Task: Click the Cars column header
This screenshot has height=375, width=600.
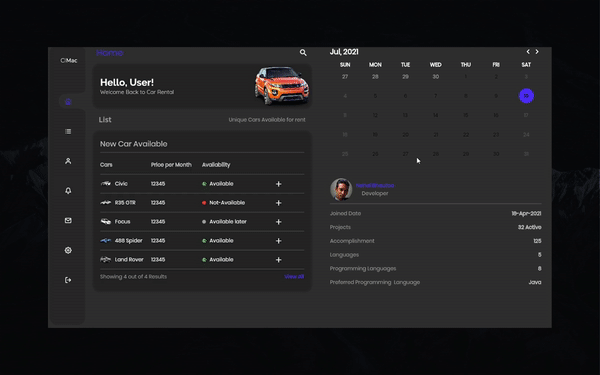Action: 106,165
